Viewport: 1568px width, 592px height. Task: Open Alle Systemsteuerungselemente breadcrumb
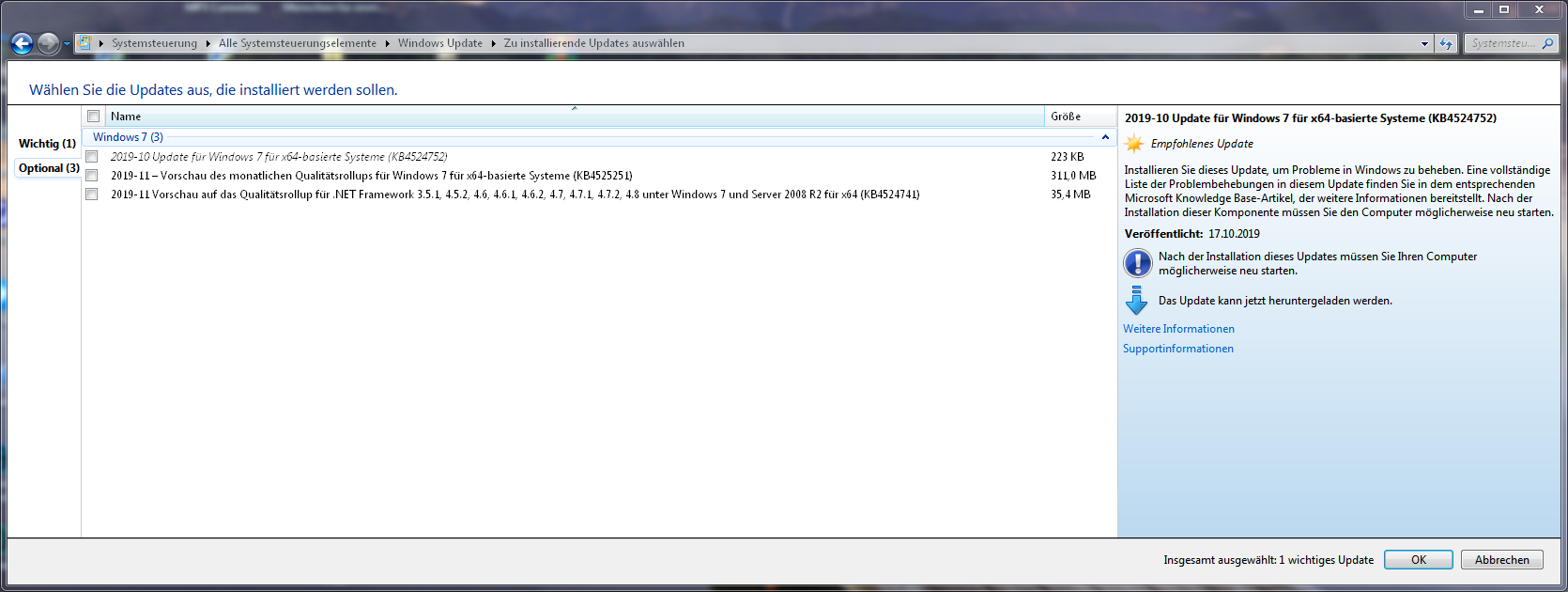click(x=298, y=43)
